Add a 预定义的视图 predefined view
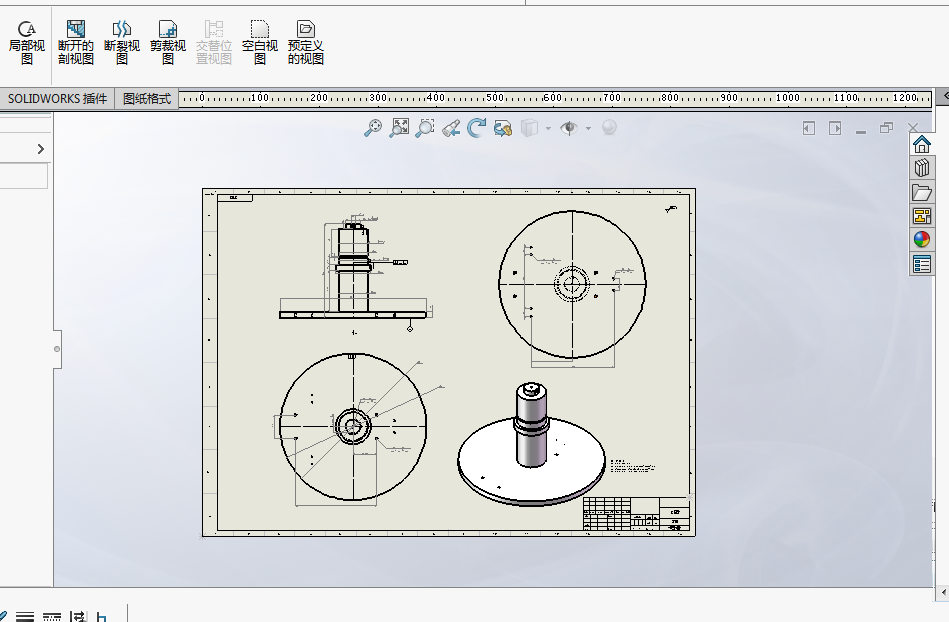The image size is (949, 622). click(x=306, y=42)
